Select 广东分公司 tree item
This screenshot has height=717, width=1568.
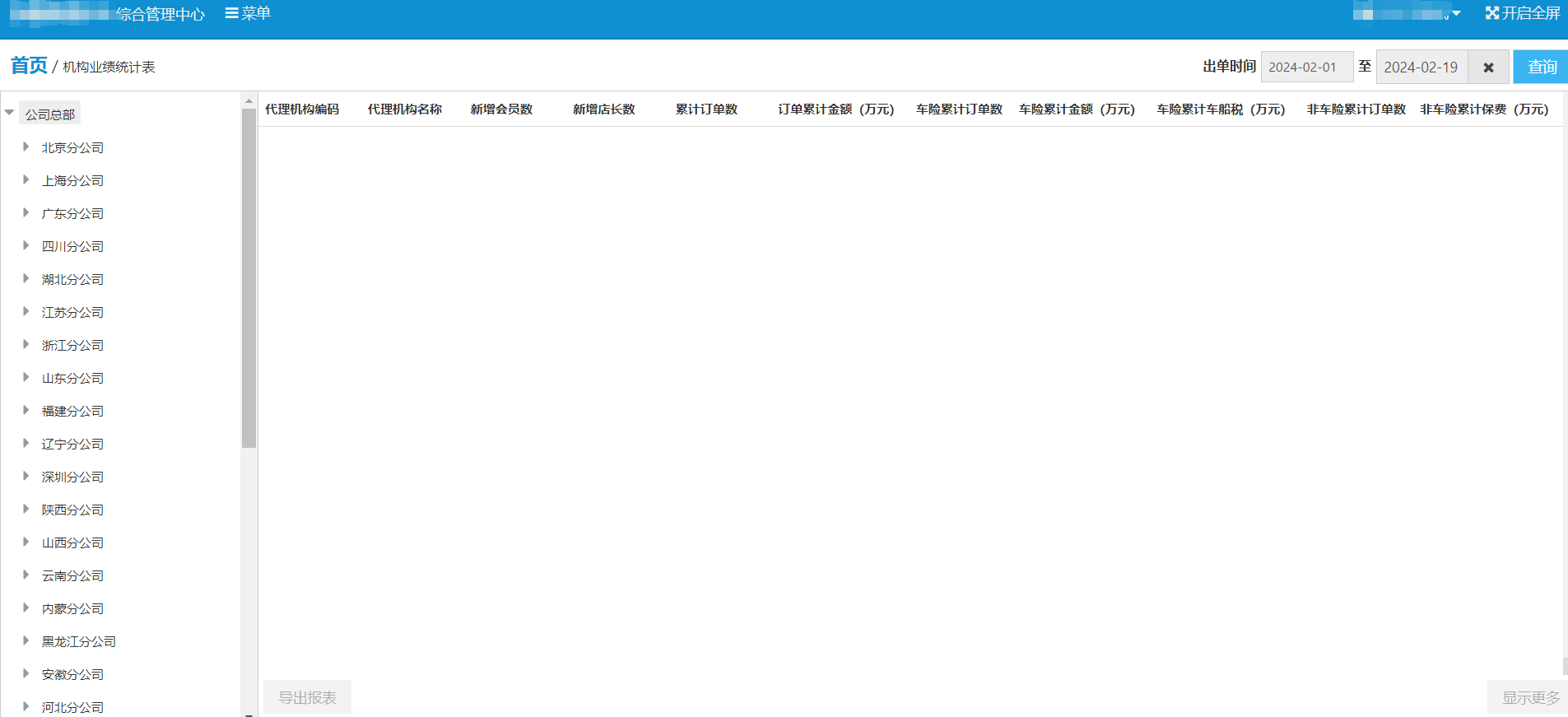[x=72, y=213]
